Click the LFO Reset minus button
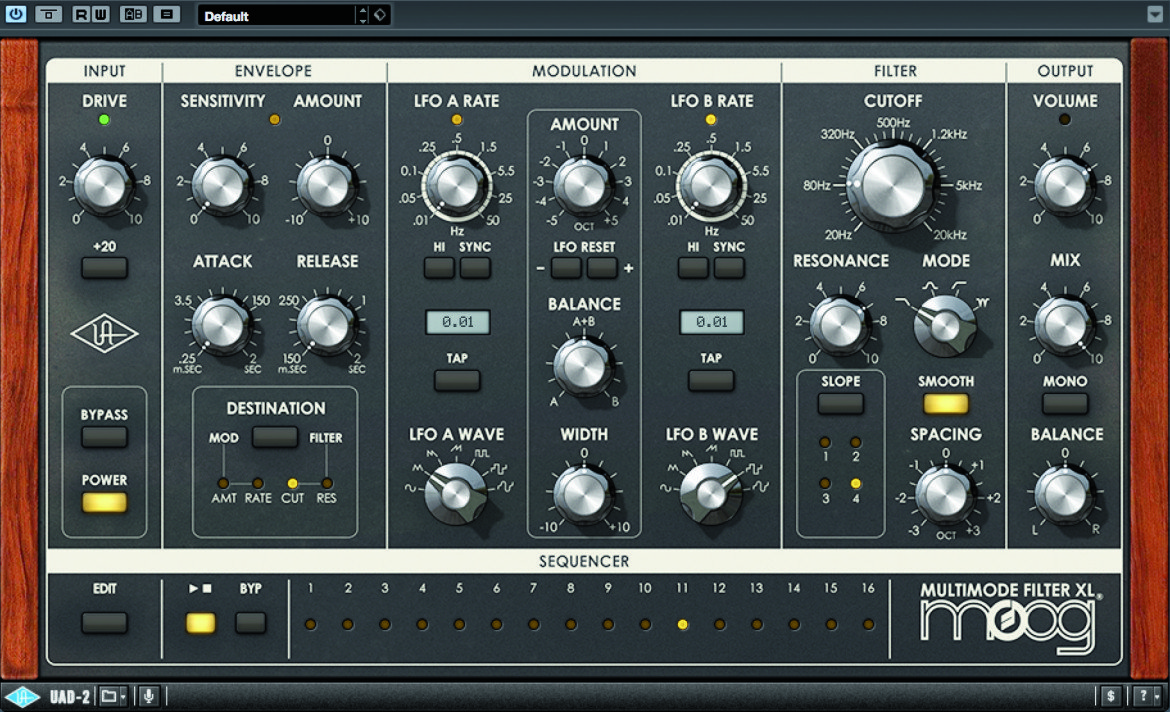 click(566, 268)
